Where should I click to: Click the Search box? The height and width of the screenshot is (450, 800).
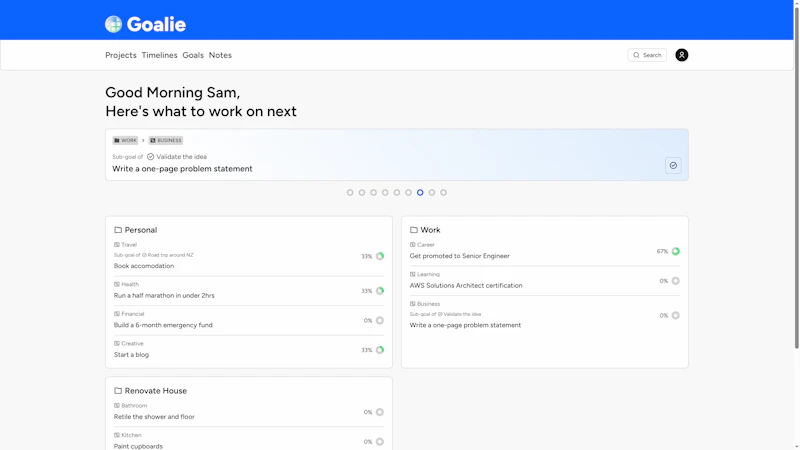[x=646, y=55]
